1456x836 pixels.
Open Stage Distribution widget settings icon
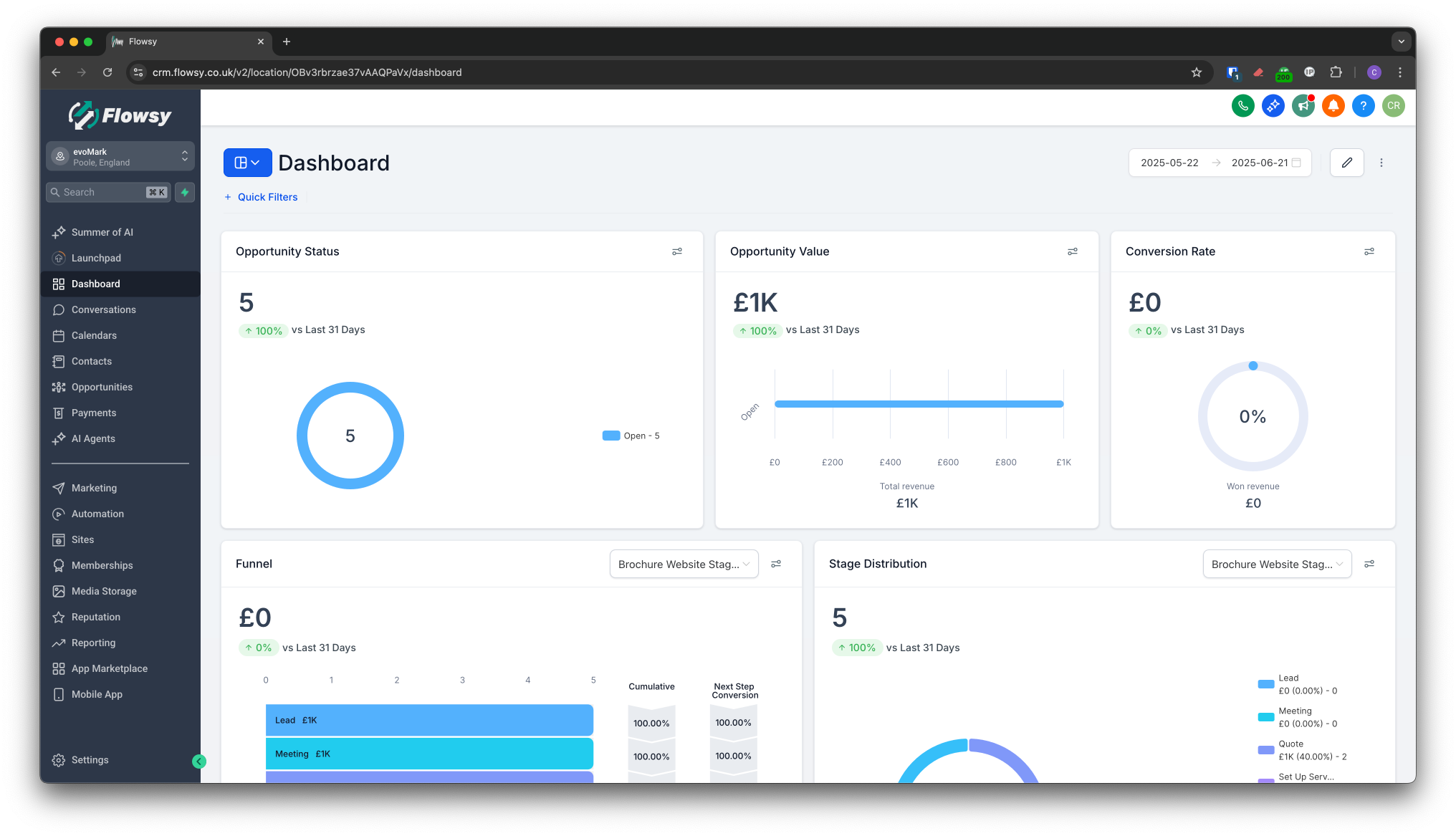pos(1369,564)
